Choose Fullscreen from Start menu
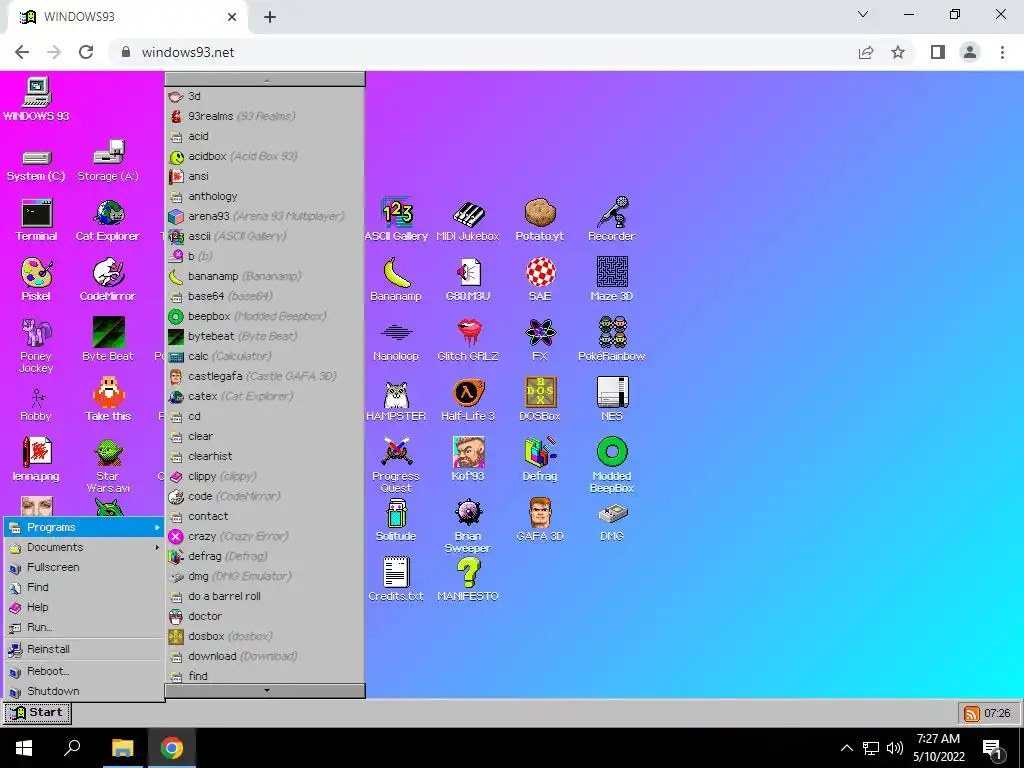This screenshot has height=768, width=1024. [x=84, y=568]
